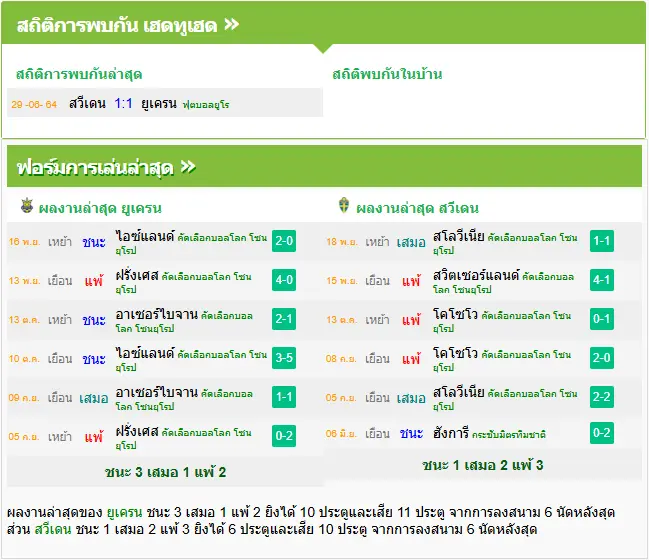Open the 0-2 score badge against Hungary
The height and width of the screenshot is (560, 649).
(601, 433)
